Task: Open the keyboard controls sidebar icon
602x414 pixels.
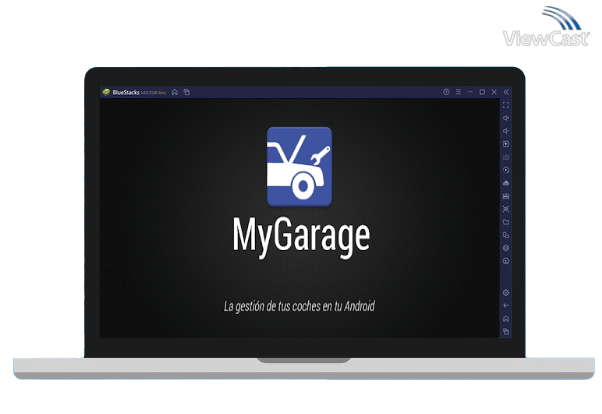Action: pyautogui.click(x=506, y=157)
